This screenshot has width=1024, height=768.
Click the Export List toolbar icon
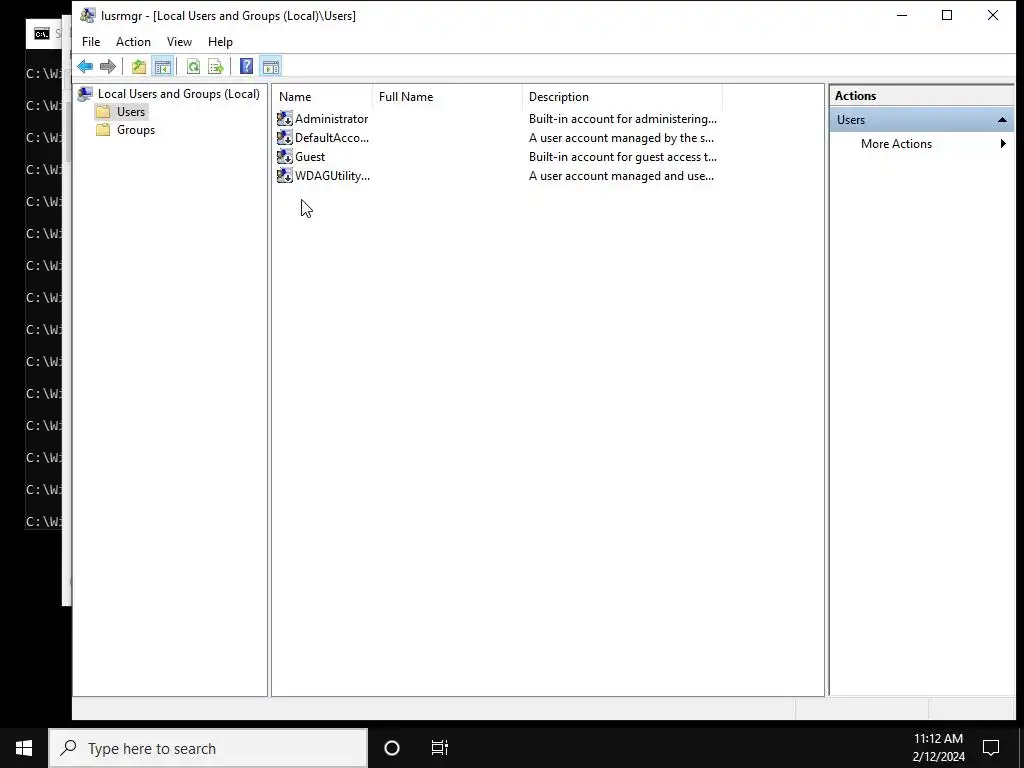pos(216,67)
